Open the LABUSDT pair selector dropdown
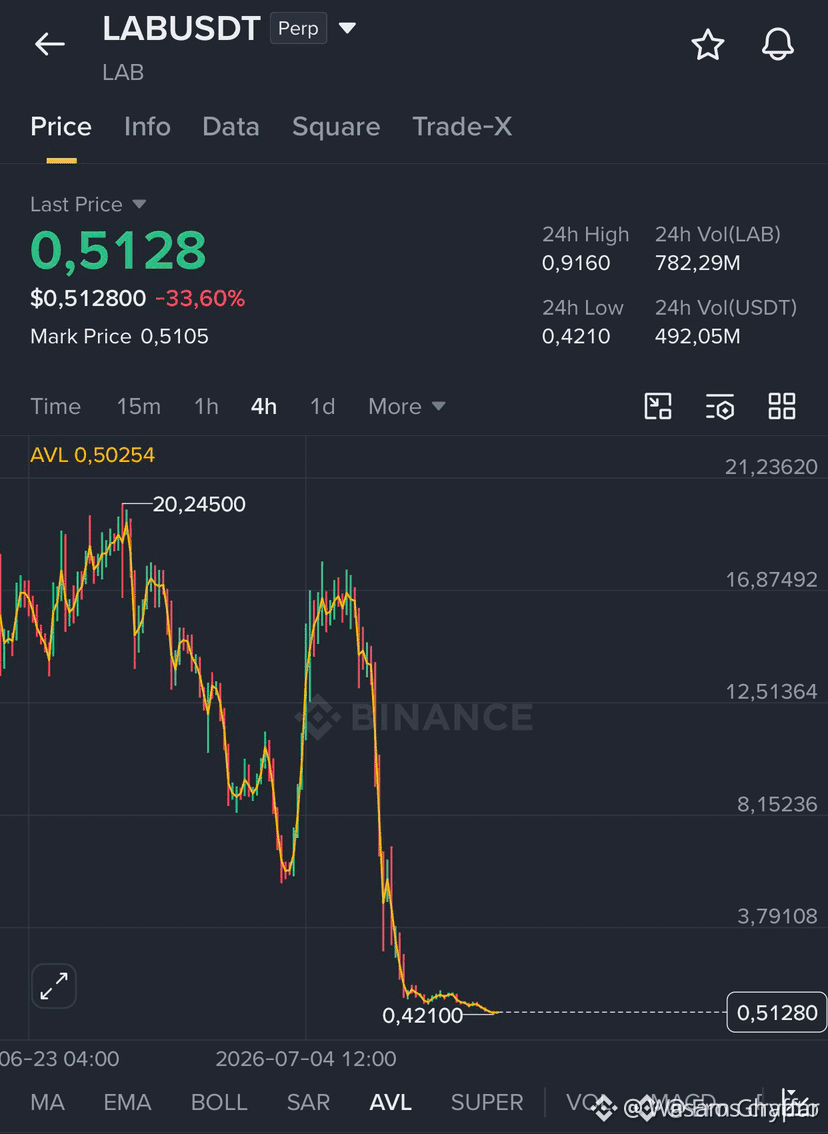Image resolution: width=828 pixels, height=1134 pixels. click(x=347, y=28)
